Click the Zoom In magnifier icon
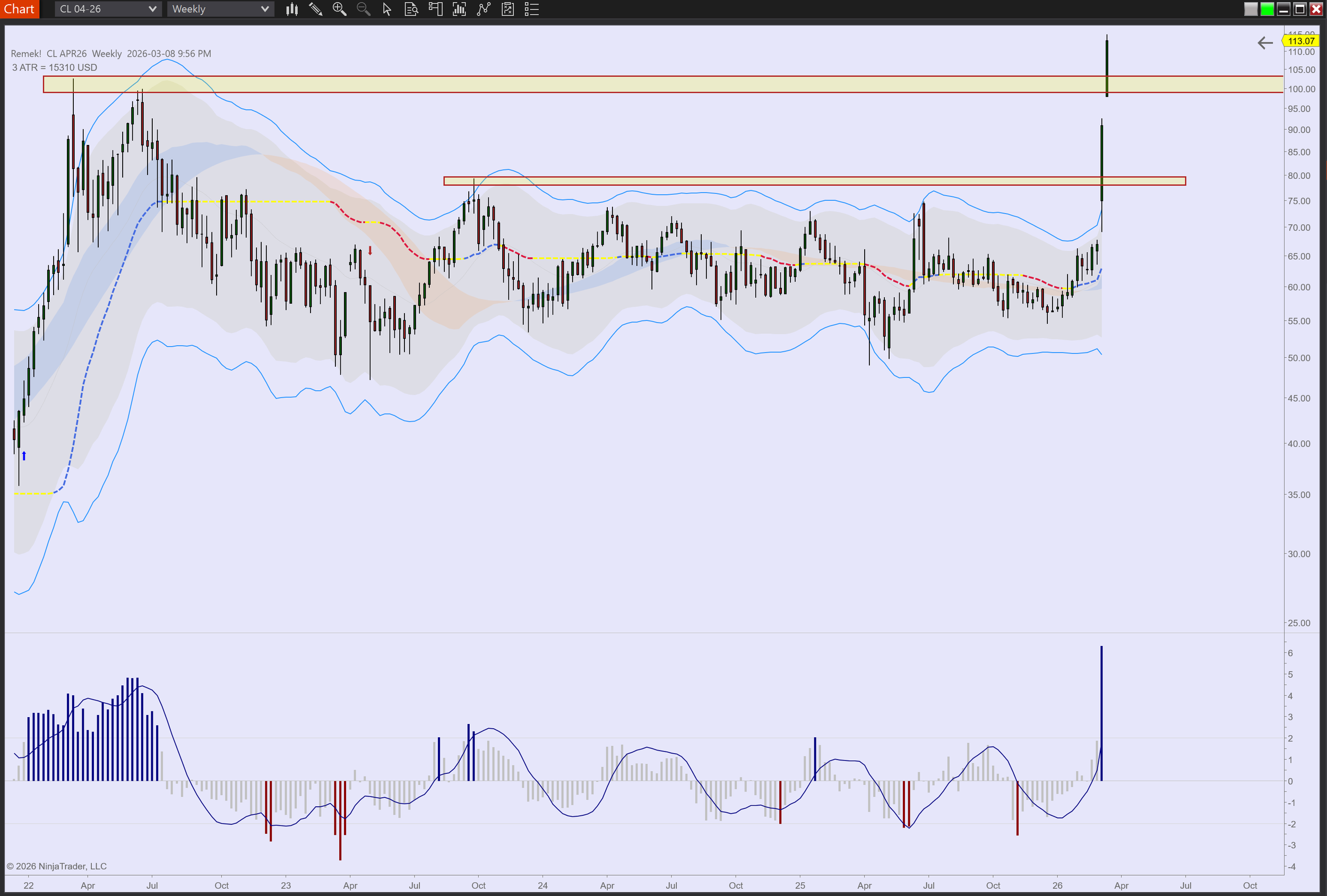 point(339,9)
